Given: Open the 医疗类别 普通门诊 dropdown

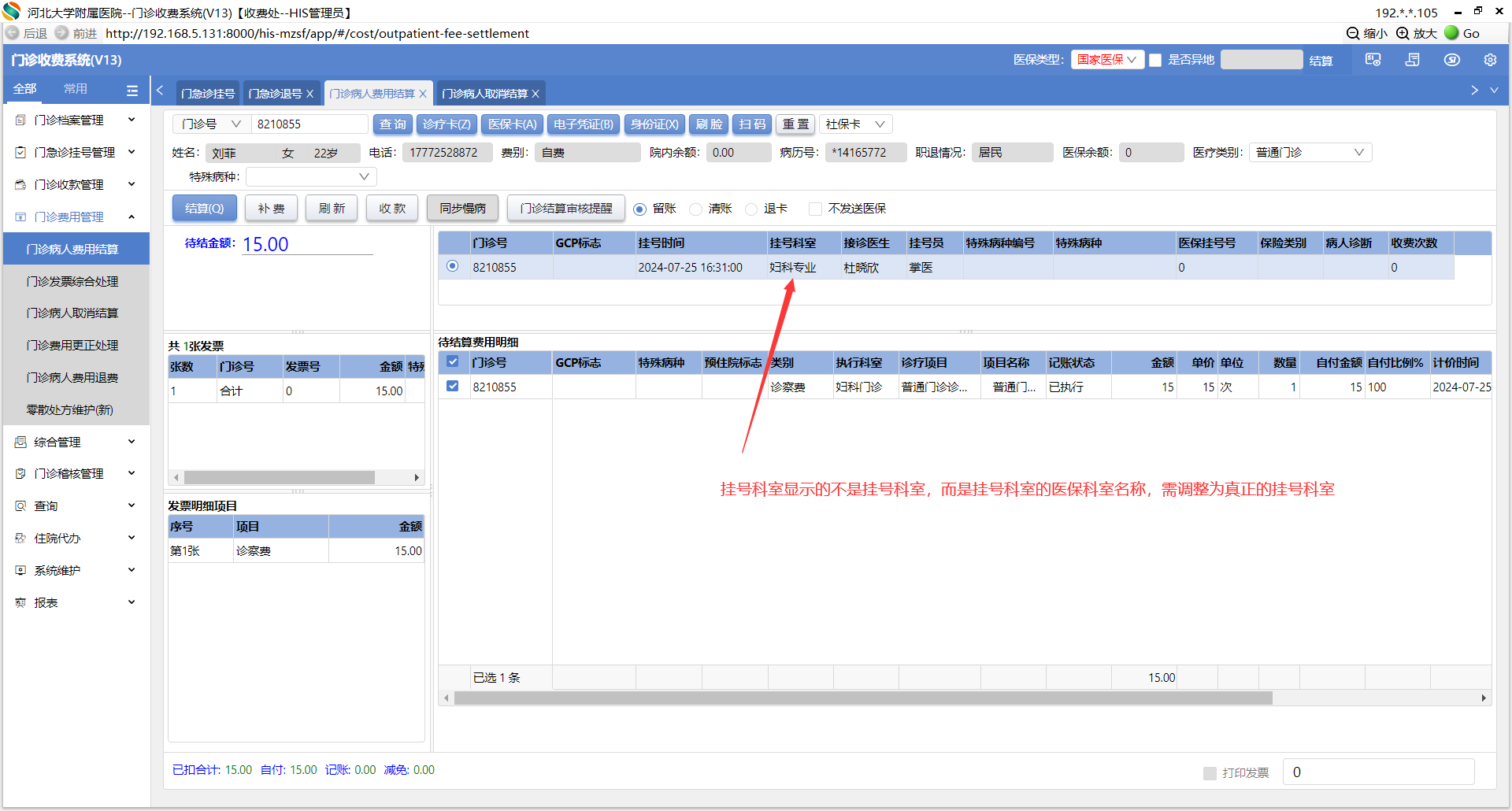Looking at the screenshot, I should pyautogui.click(x=1310, y=153).
